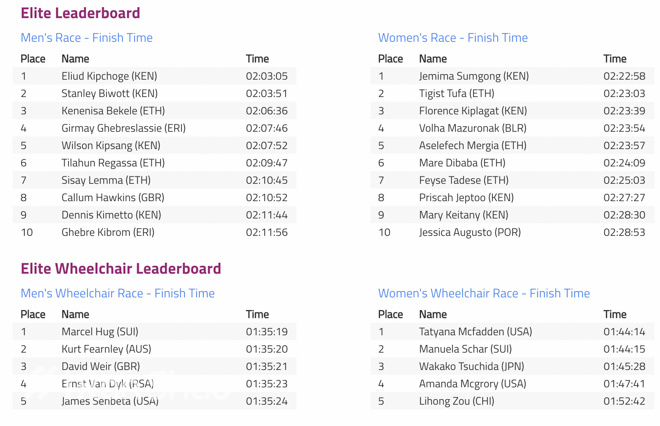660x426 pixels.
Task: Select Kenenisa Bekele (ETH) entry
Action: tap(112, 111)
